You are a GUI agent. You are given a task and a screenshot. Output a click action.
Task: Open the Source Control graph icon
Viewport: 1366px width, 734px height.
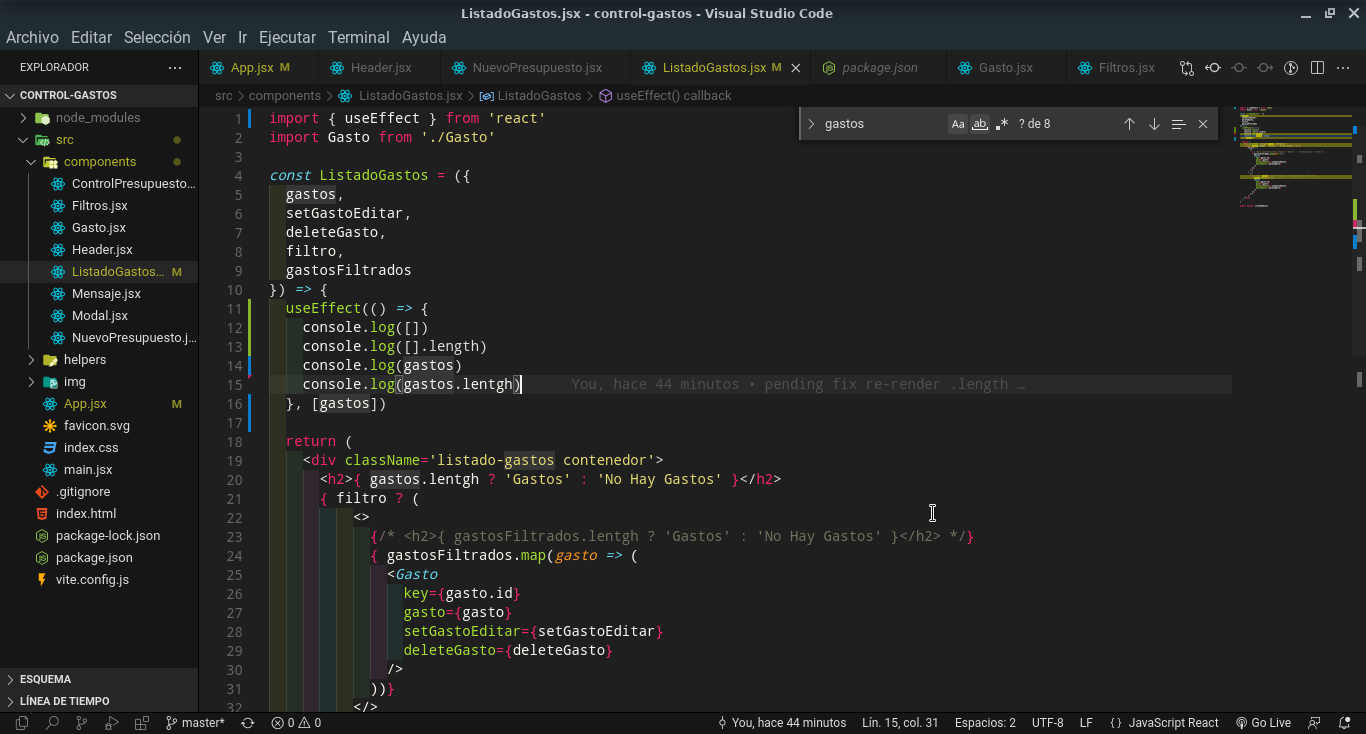pyautogui.click(x=1290, y=67)
